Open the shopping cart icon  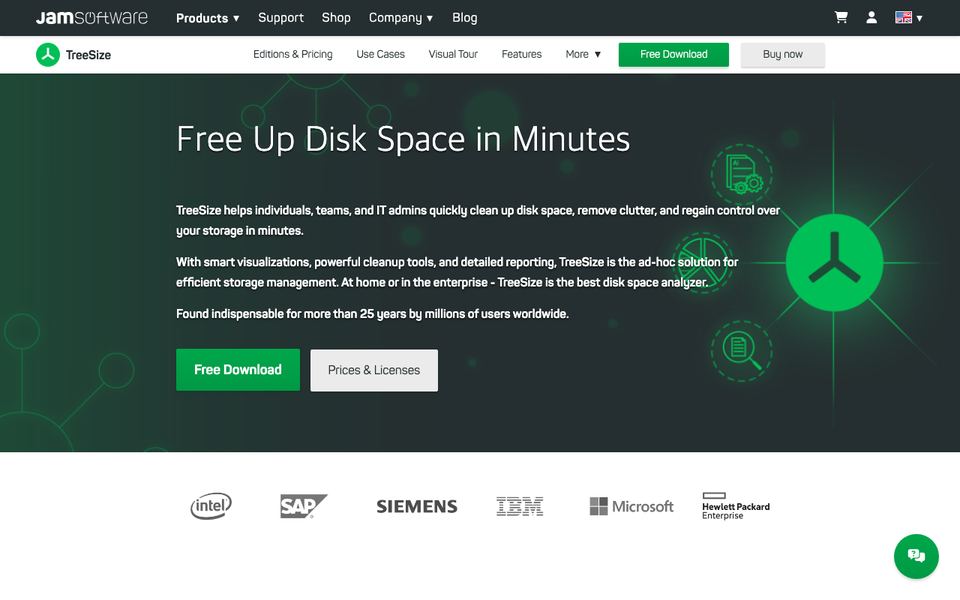click(x=841, y=17)
